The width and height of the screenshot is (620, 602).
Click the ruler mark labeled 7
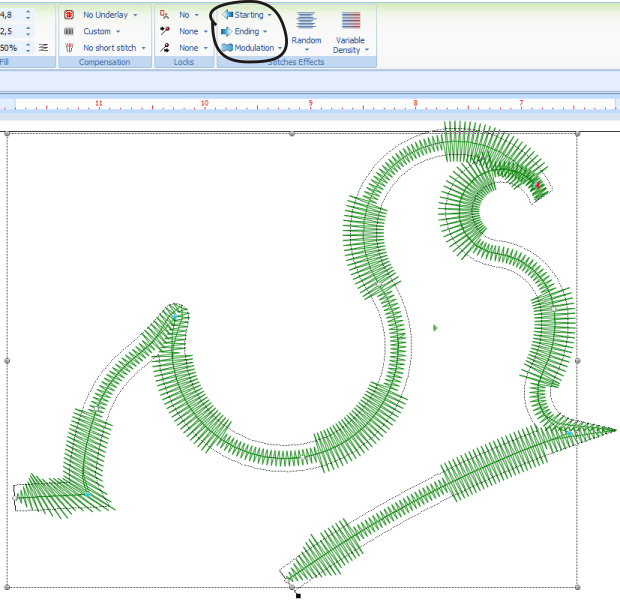521,103
